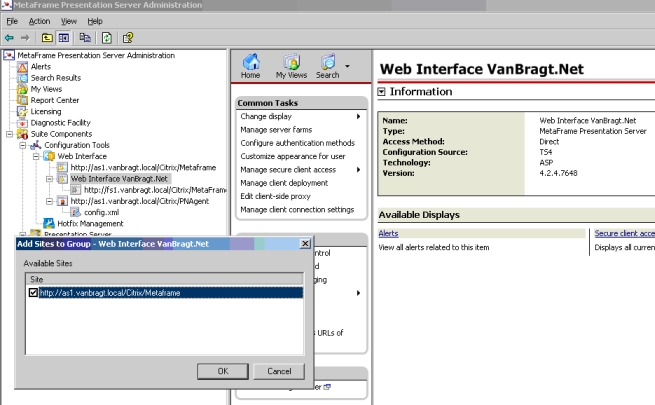
Task: Collapse the Configuration Tools tree node
Action: (x=23, y=145)
